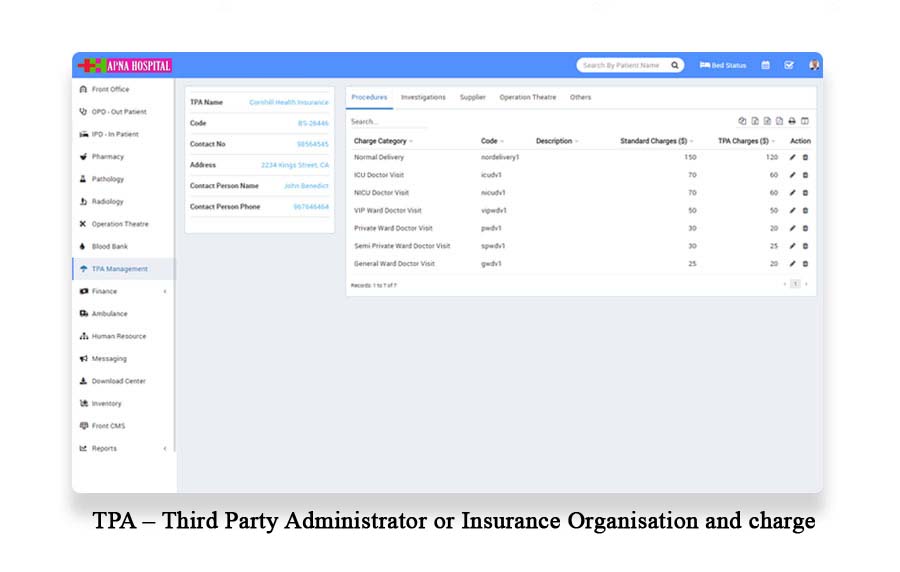Expand the Reports menu chevron

point(165,449)
